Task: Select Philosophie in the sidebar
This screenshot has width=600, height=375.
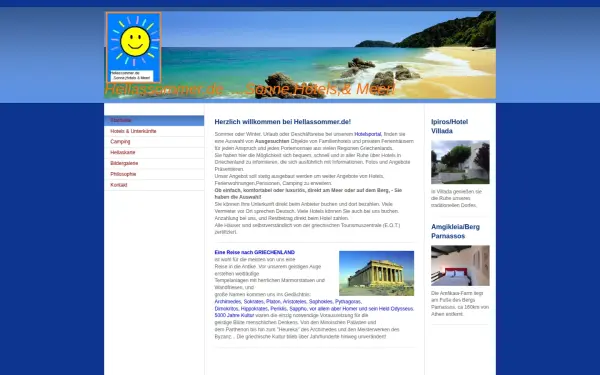Action: (x=154, y=174)
